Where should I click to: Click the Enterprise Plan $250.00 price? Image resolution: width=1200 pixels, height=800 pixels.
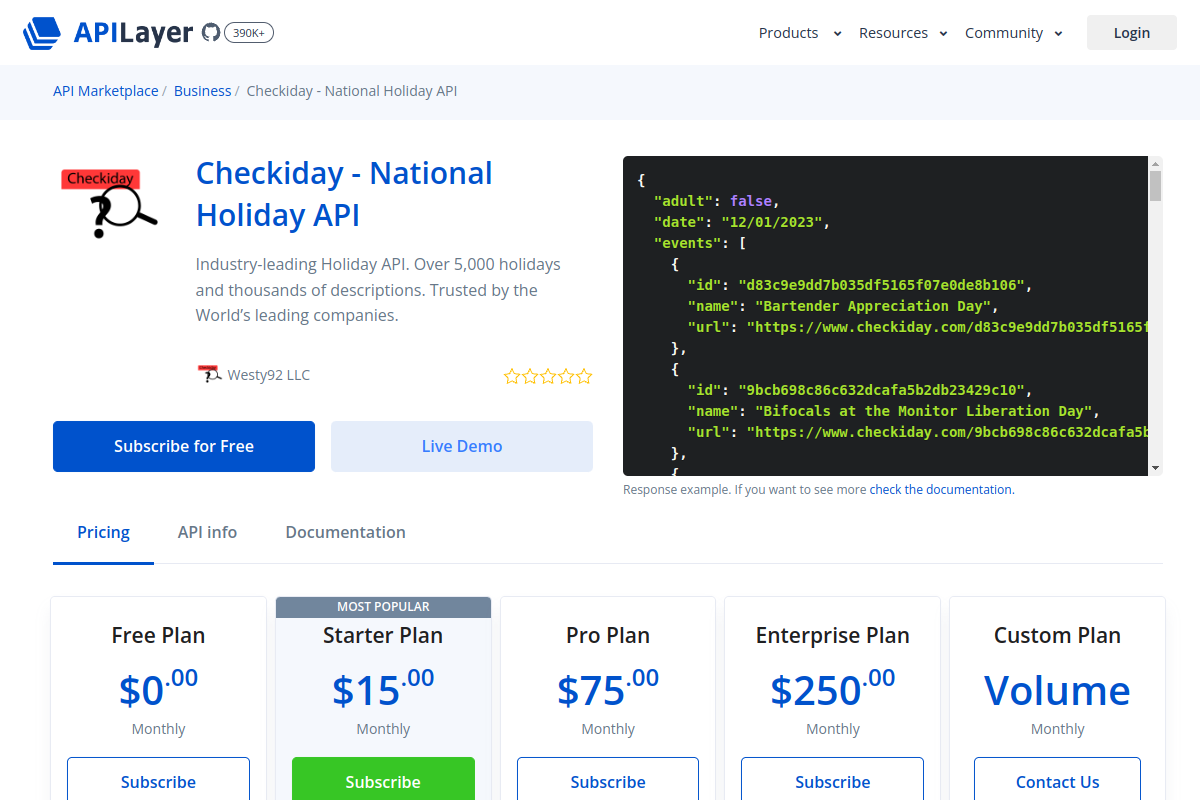point(833,689)
